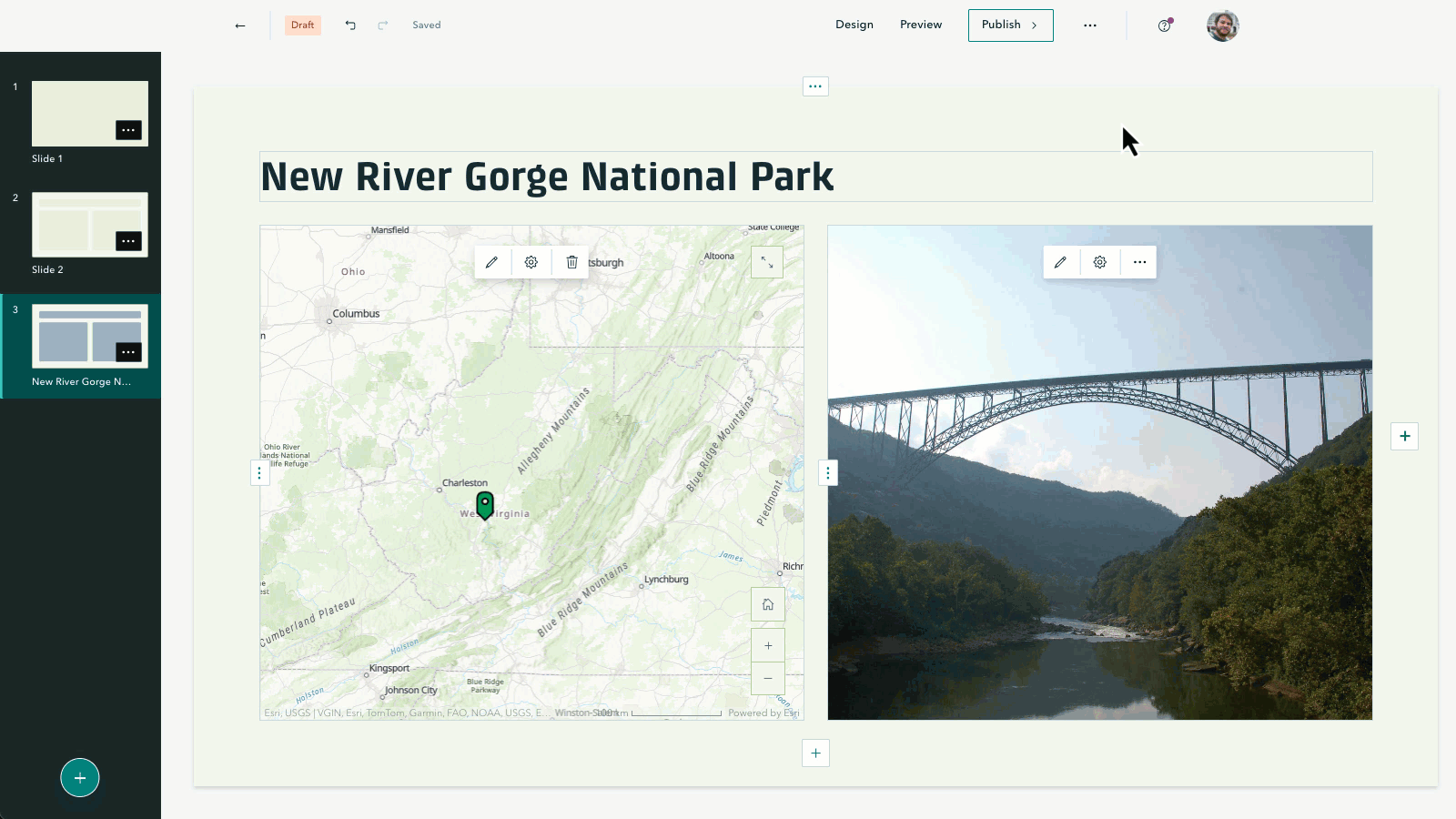The image size is (1456, 819).
Task: Go back using the arrow button
Action: tap(239, 25)
